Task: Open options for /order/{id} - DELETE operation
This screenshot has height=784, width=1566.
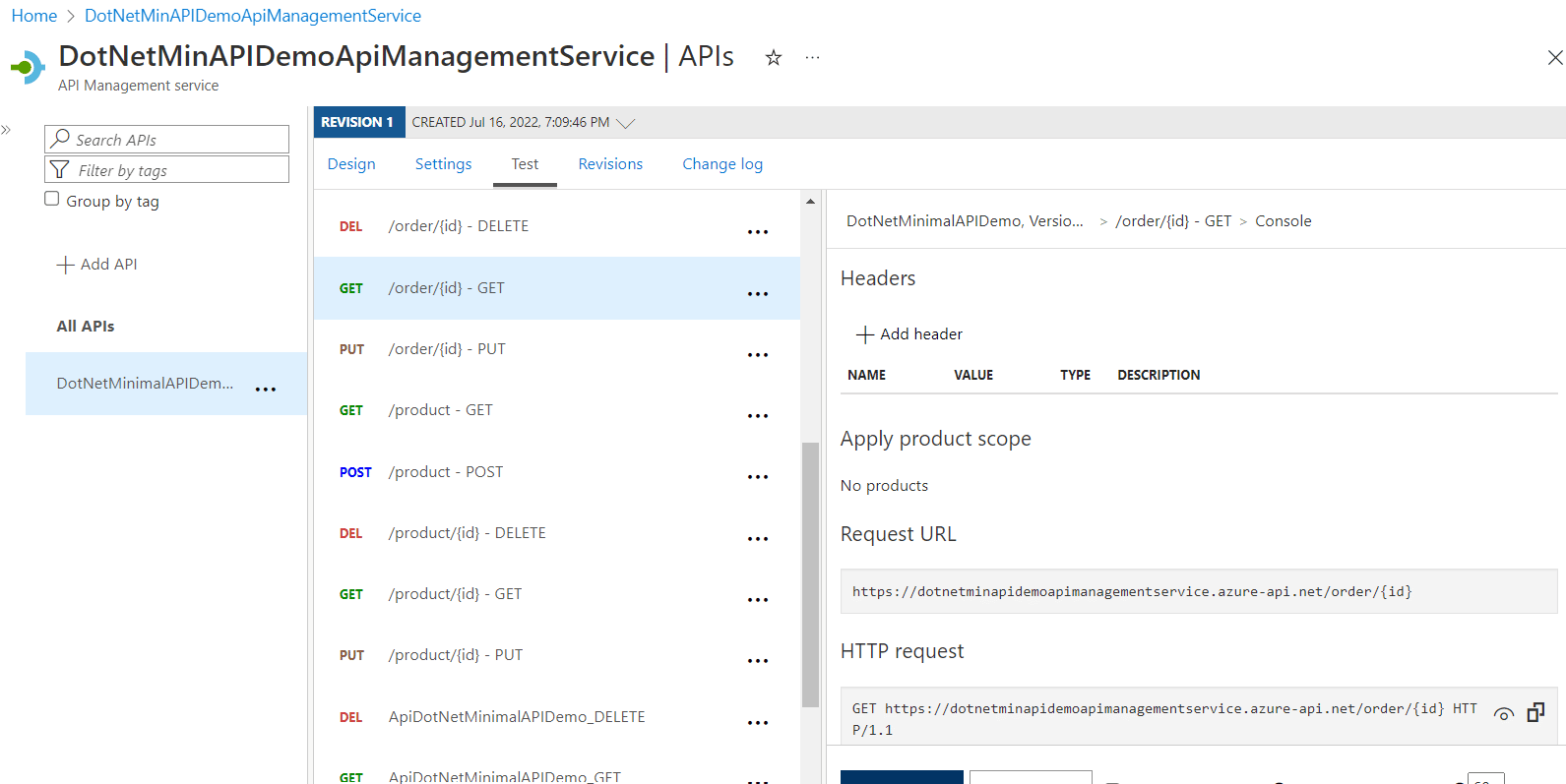Action: pyautogui.click(x=758, y=232)
